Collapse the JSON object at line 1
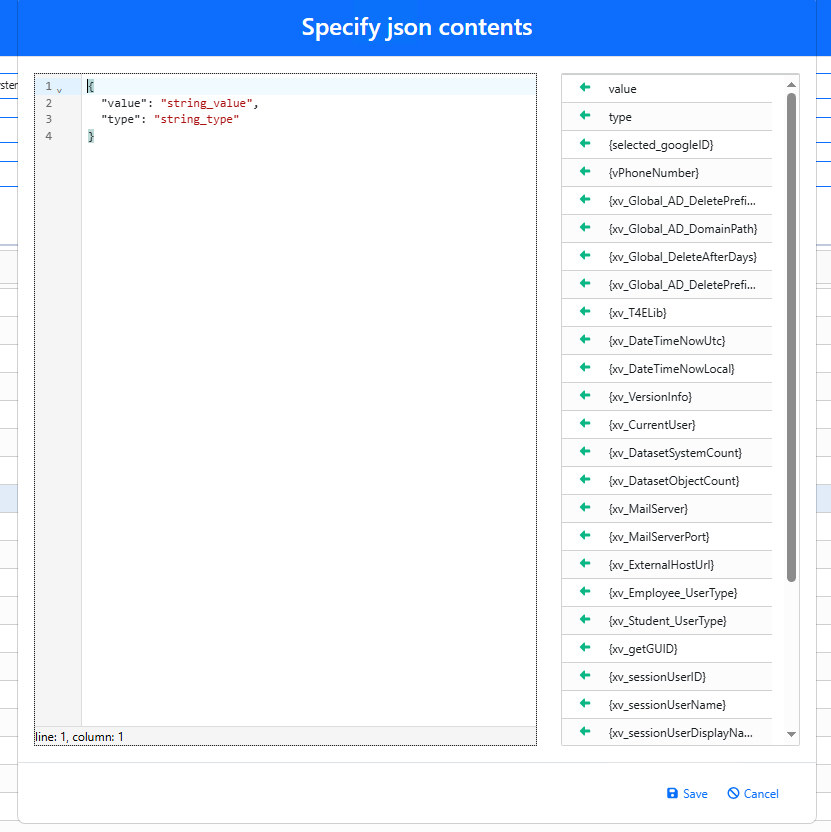 pyautogui.click(x=59, y=90)
